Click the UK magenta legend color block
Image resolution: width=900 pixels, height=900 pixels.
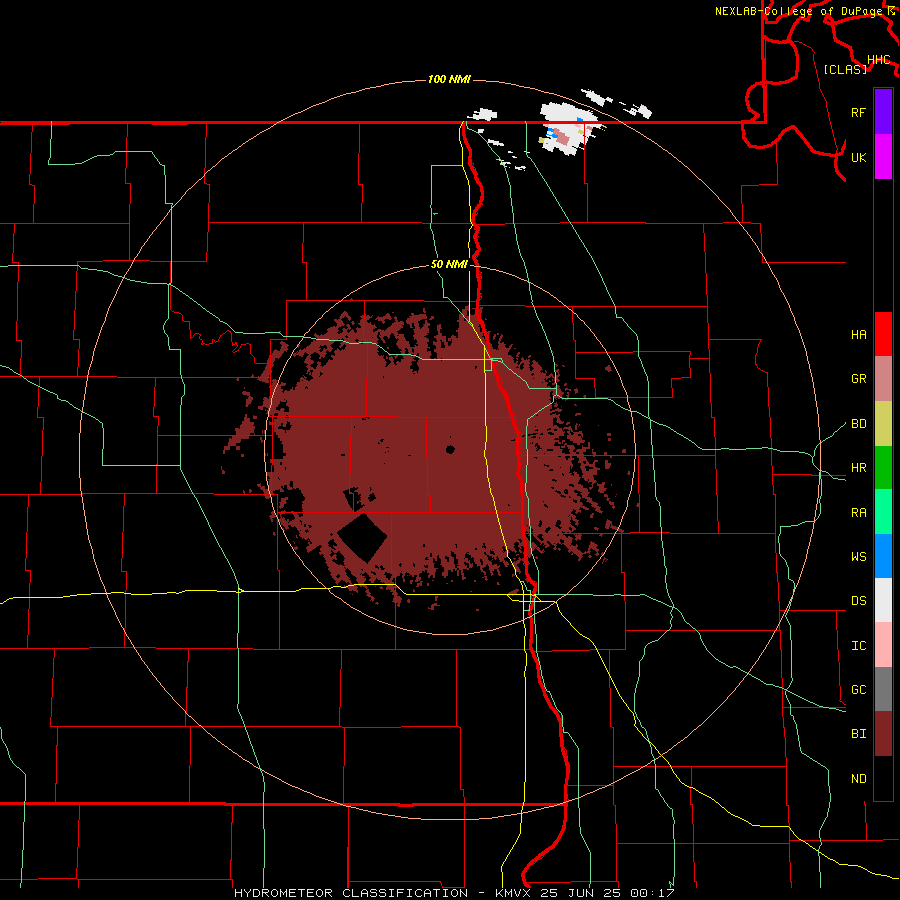(883, 157)
